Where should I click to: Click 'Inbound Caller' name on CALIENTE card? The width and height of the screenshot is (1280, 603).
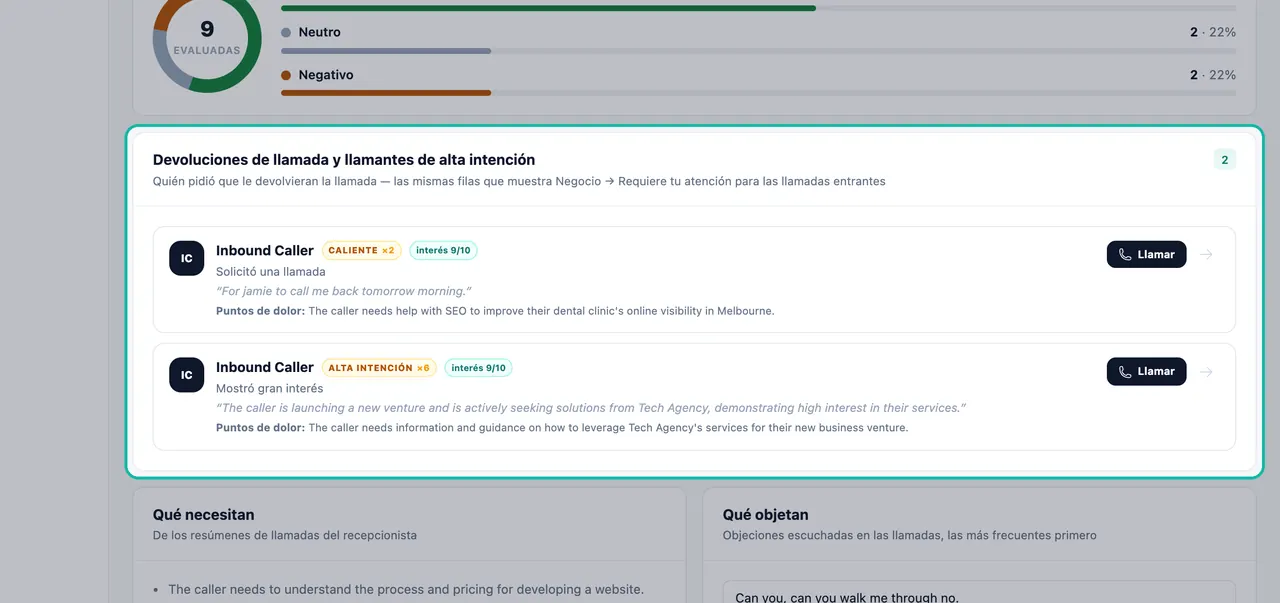click(265, 250)
